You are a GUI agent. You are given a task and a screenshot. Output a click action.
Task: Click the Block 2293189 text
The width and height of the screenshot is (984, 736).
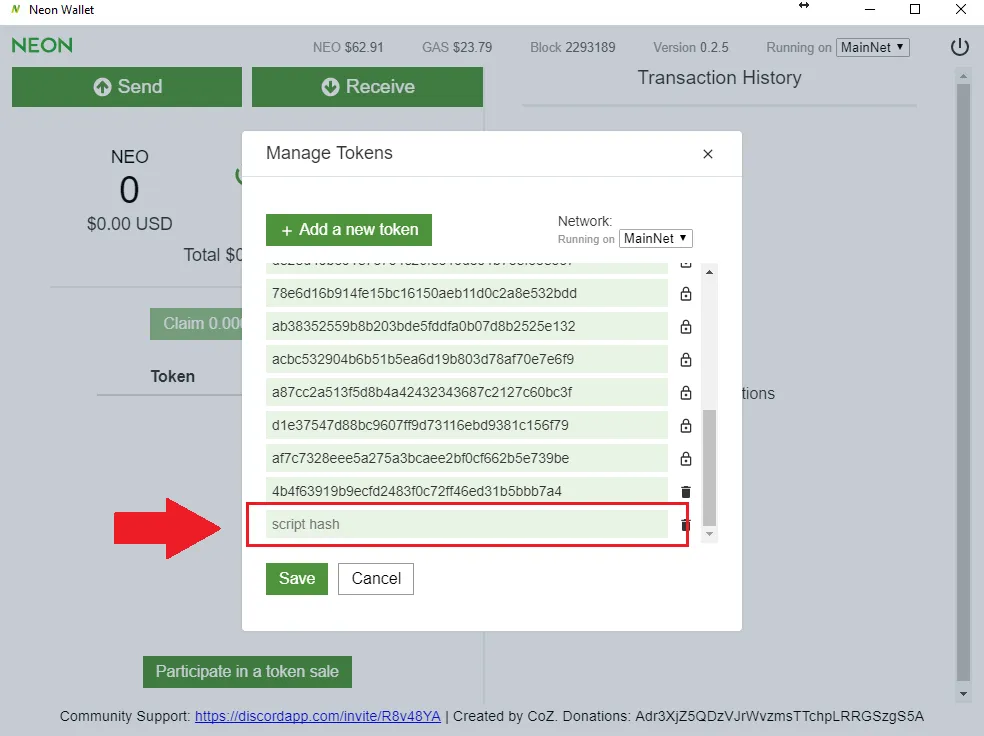(x=572, y=47)
